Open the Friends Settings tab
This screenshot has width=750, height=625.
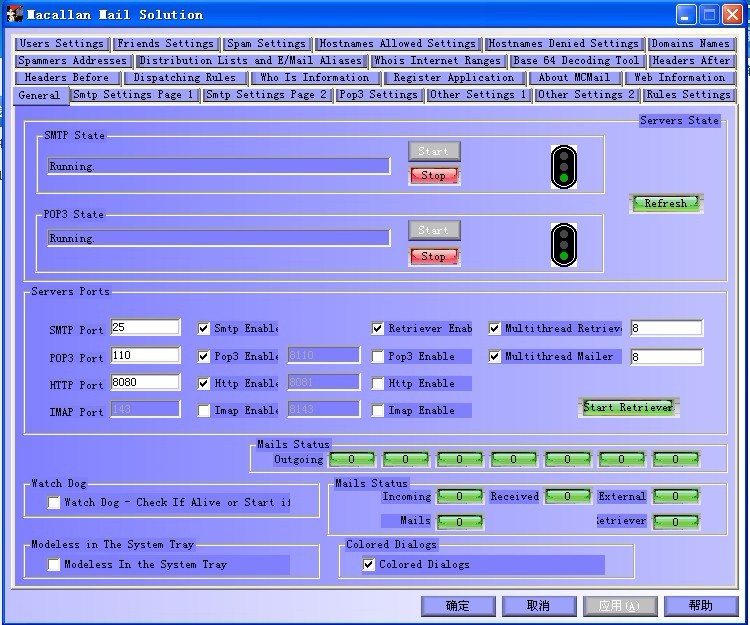click(165, 44)
